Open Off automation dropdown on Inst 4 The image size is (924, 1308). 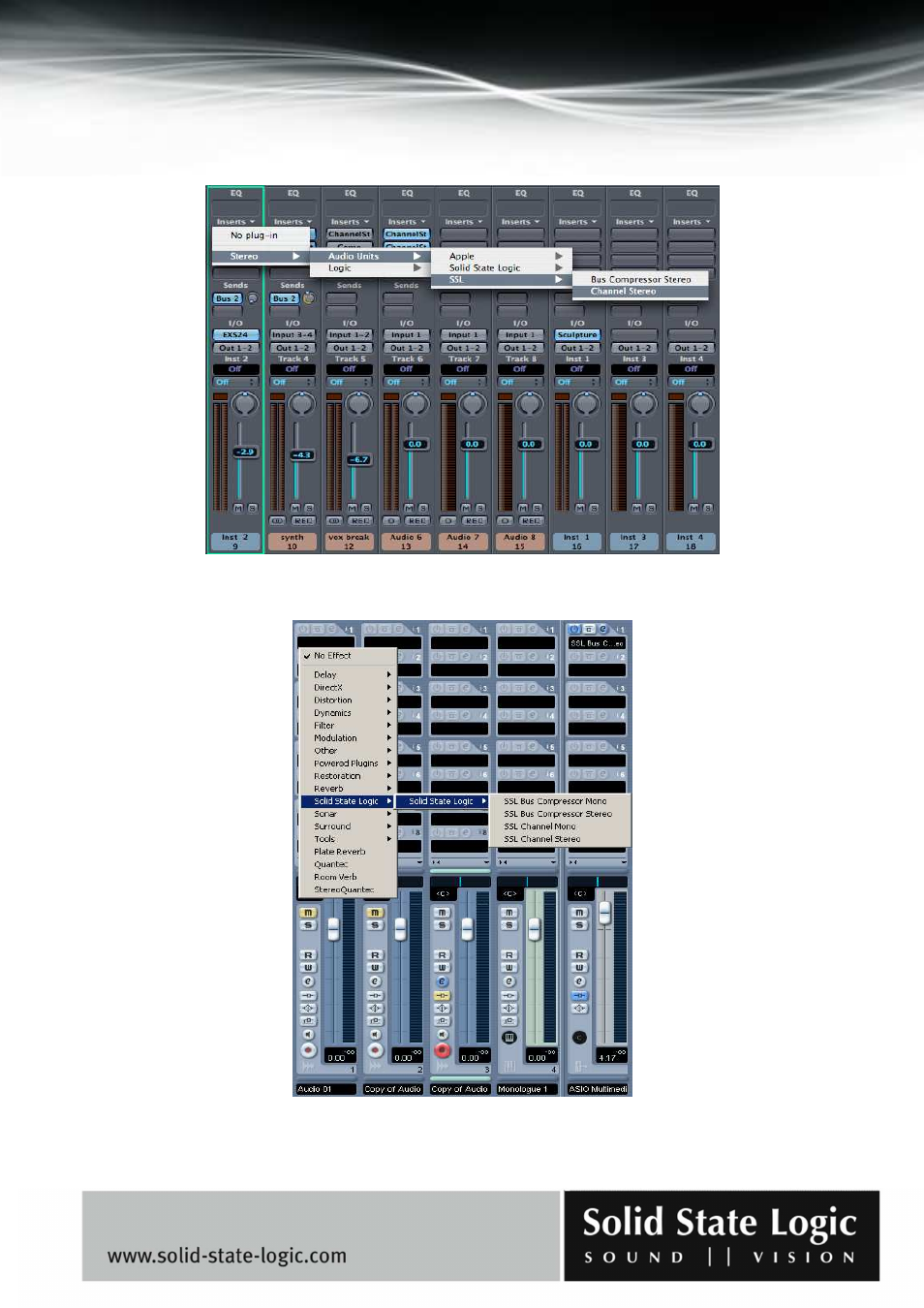(692, 382)
